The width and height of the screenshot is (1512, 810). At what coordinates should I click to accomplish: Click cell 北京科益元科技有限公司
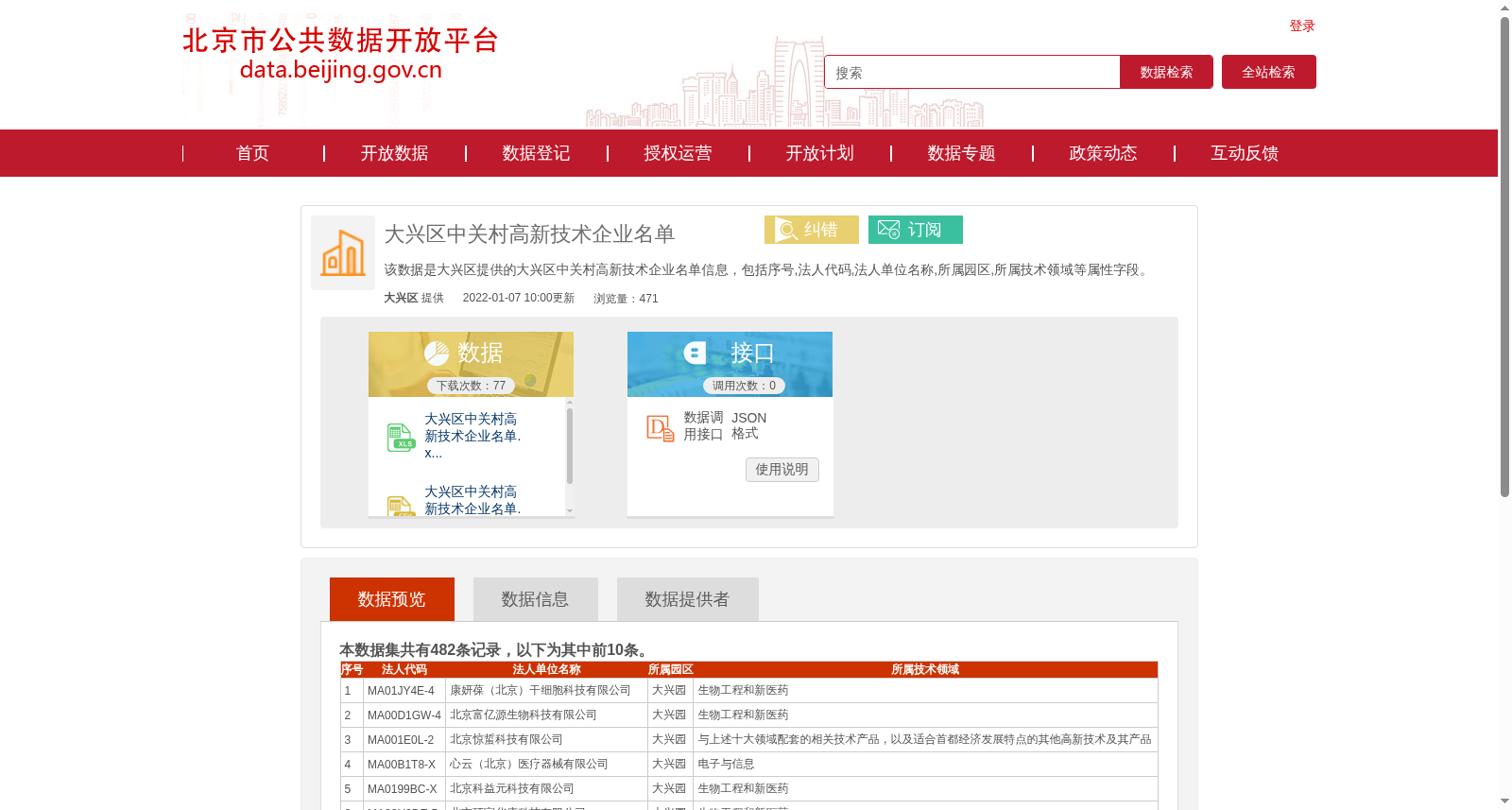pyautogui.click(x=546, y=789)
